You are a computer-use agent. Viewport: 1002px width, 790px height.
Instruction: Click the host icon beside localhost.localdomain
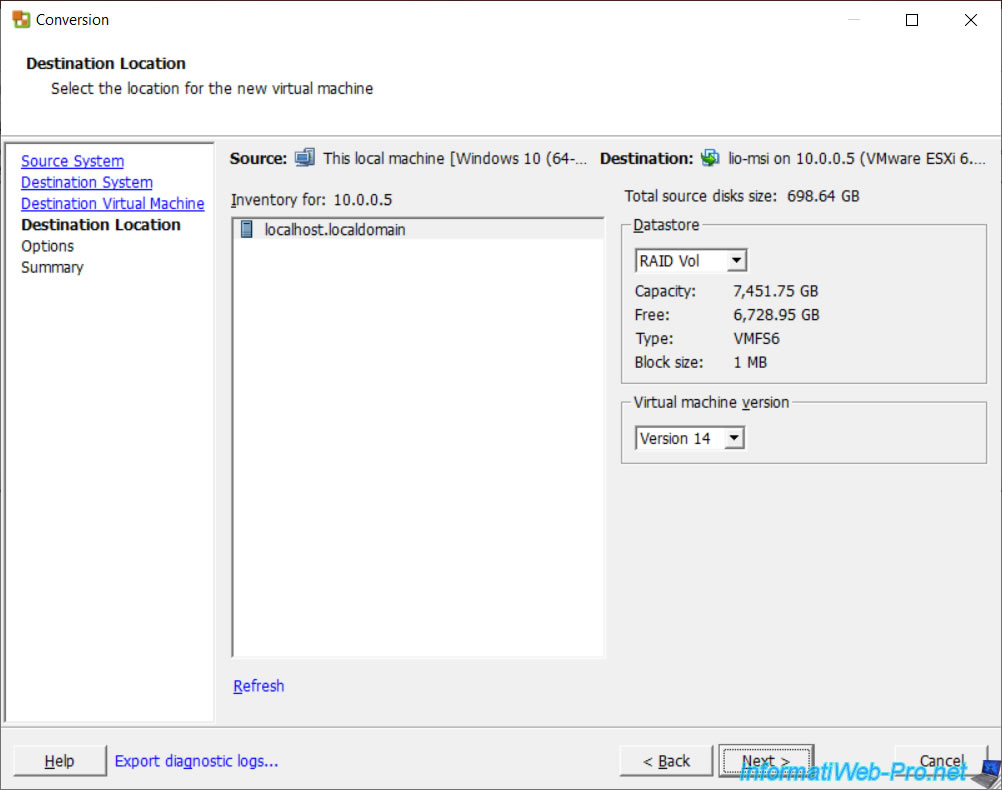[247, 230]
